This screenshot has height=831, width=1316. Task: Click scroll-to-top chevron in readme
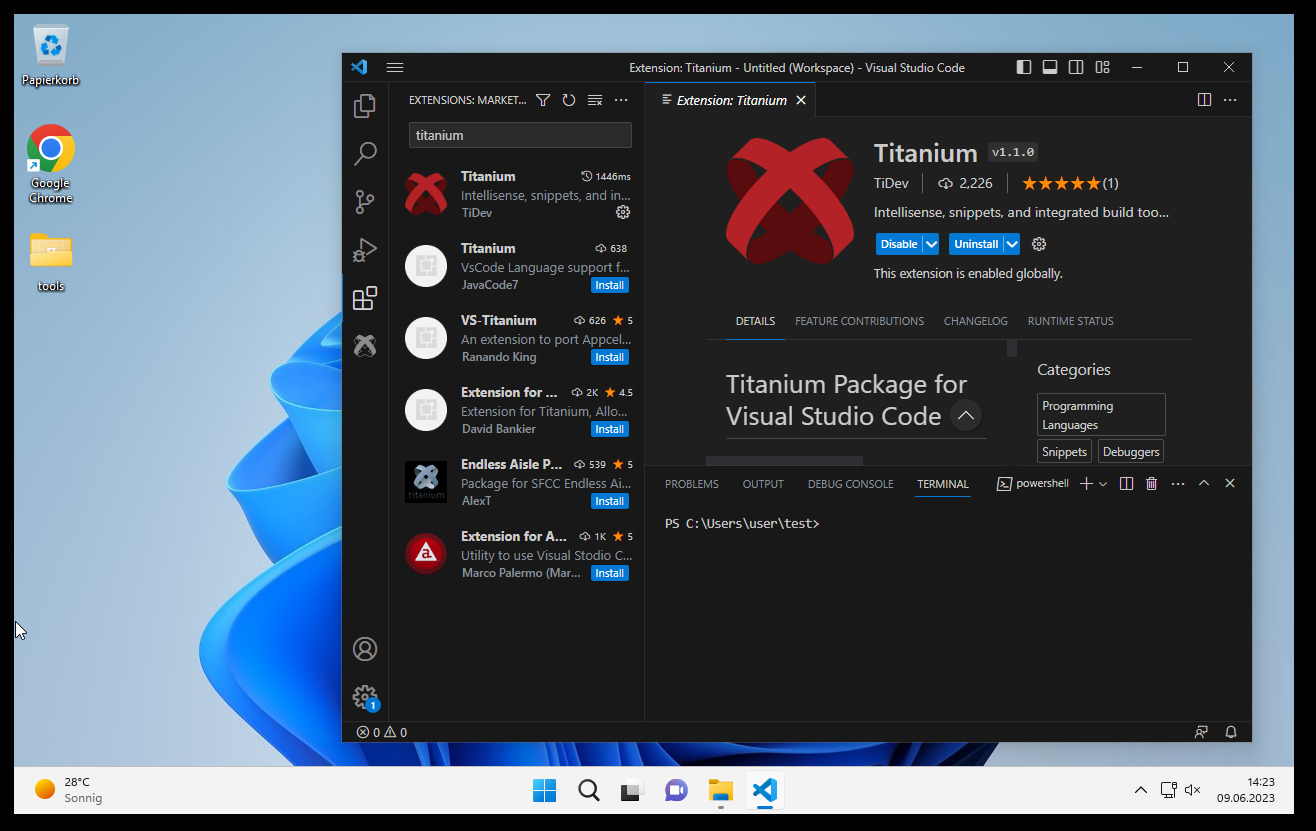pos(965,415)
